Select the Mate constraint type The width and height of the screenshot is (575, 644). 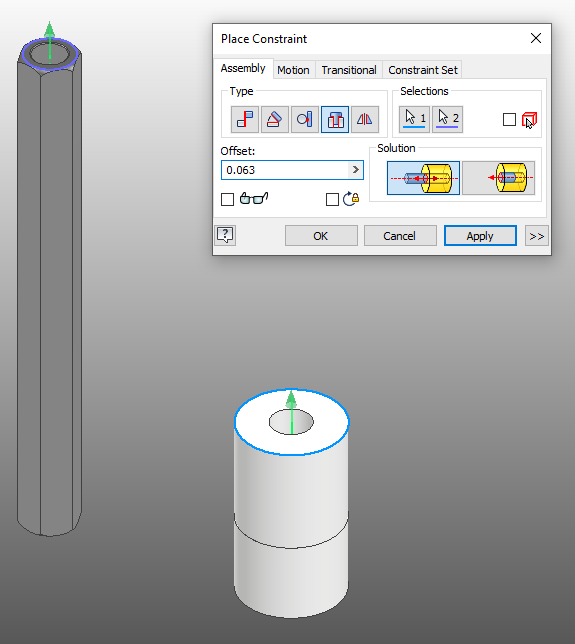tap(245, 120)
